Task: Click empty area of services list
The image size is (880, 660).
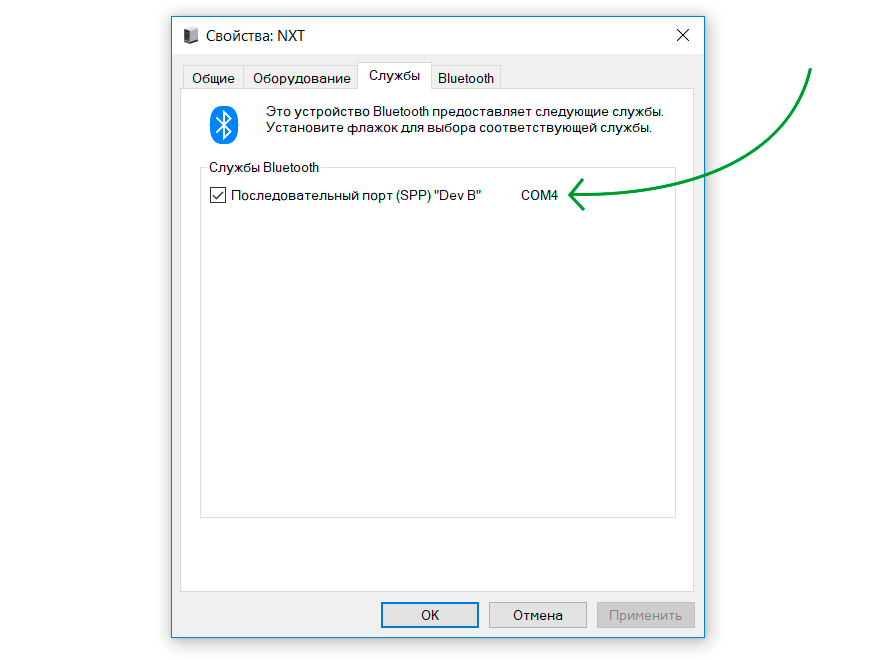Action: pos(438,359)
